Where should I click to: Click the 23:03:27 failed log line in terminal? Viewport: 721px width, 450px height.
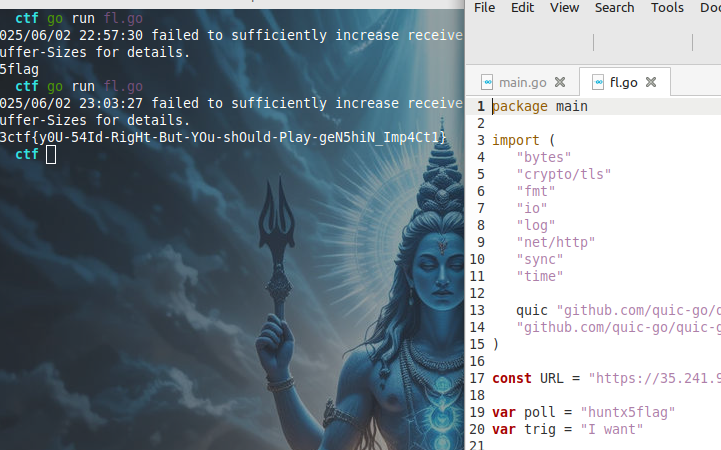(231, 103)
